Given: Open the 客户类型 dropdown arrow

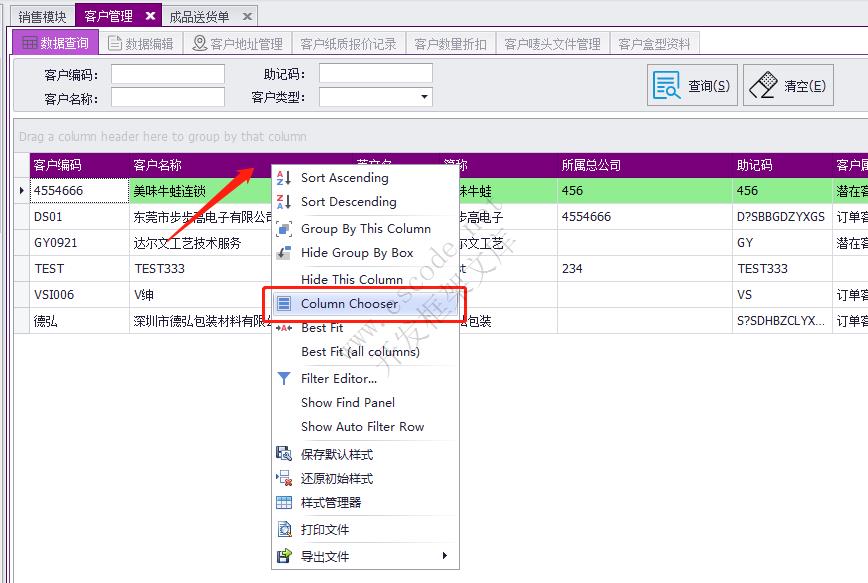Looking at the screenshot, I should pyautogui.click(x=424, y=96).
